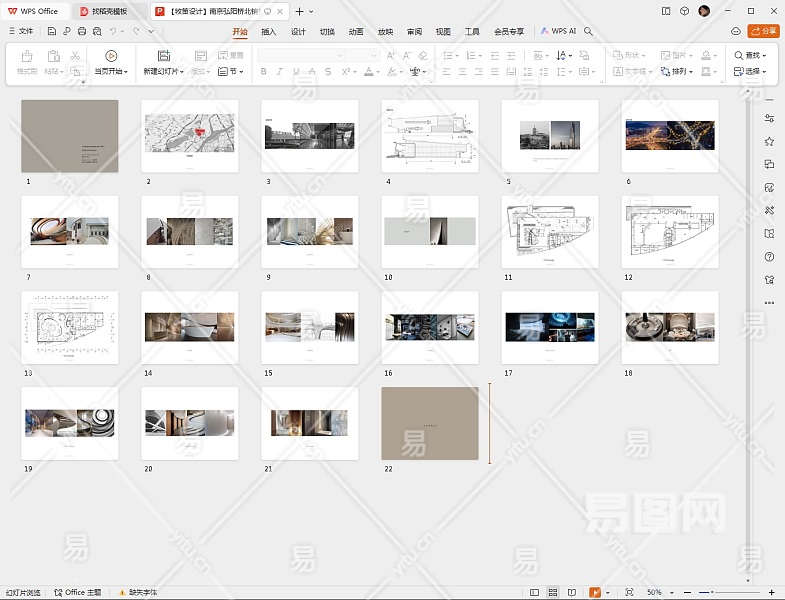The width and height of the screenshot is (785, 600).
Task: Open the Insert (插入) ribbon tab
Action: 268,31
